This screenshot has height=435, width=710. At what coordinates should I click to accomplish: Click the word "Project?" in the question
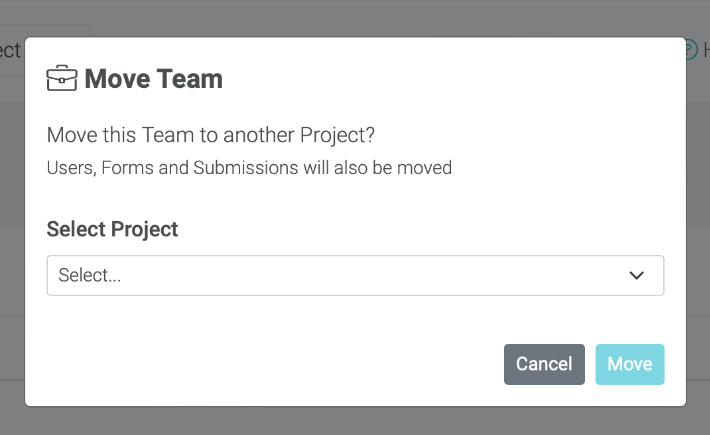point(337,135)
